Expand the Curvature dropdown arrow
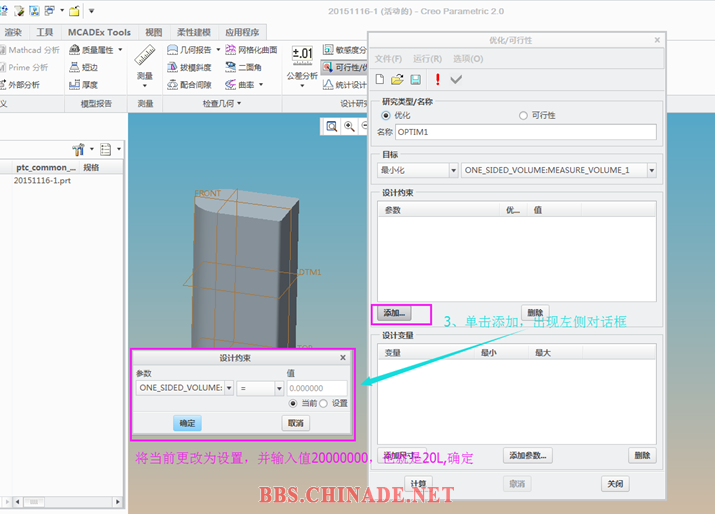Viewport: 715px width, 514px height. tap(261, 84)
